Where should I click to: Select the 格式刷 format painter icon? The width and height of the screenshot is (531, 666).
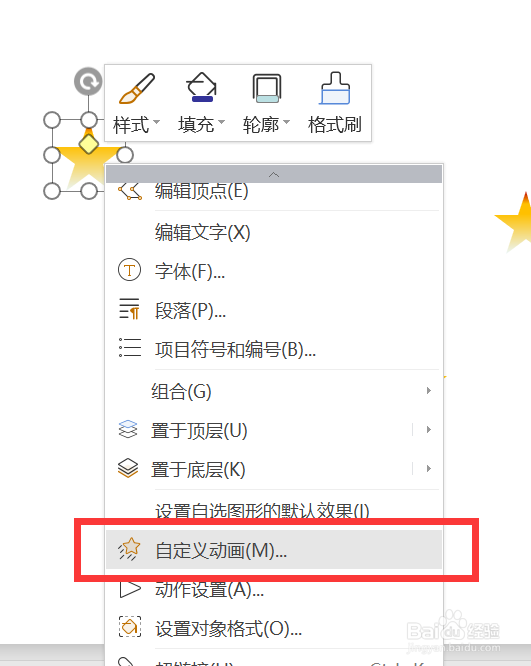tap(335, 88)
